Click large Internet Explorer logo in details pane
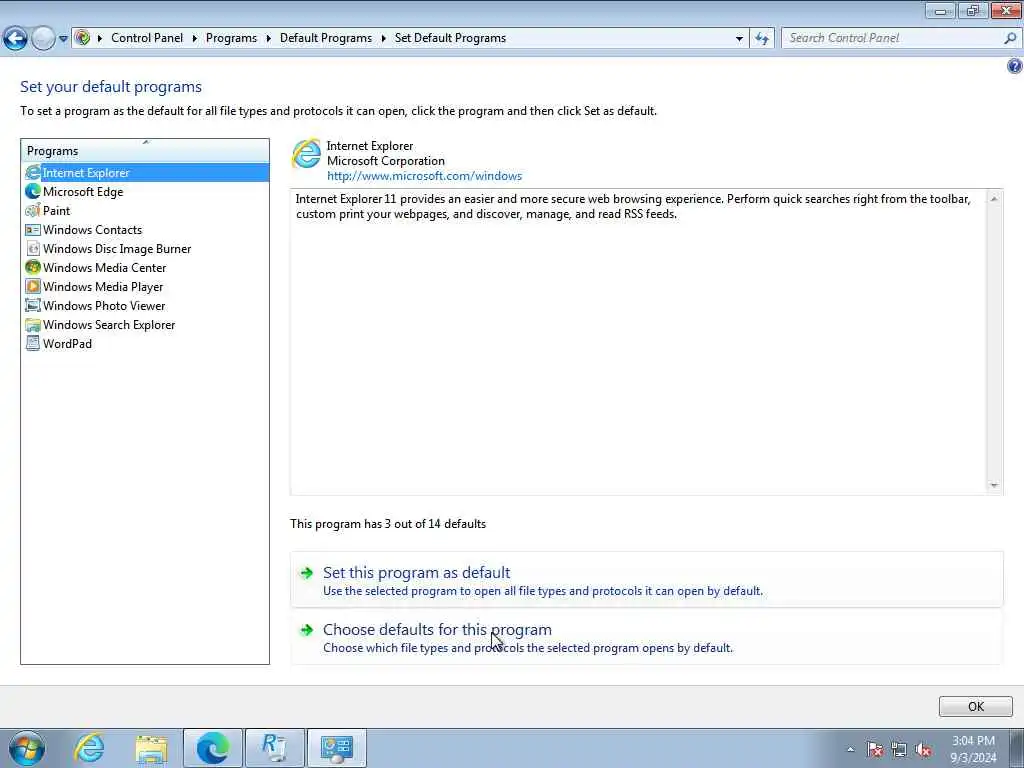 [306, 154]
